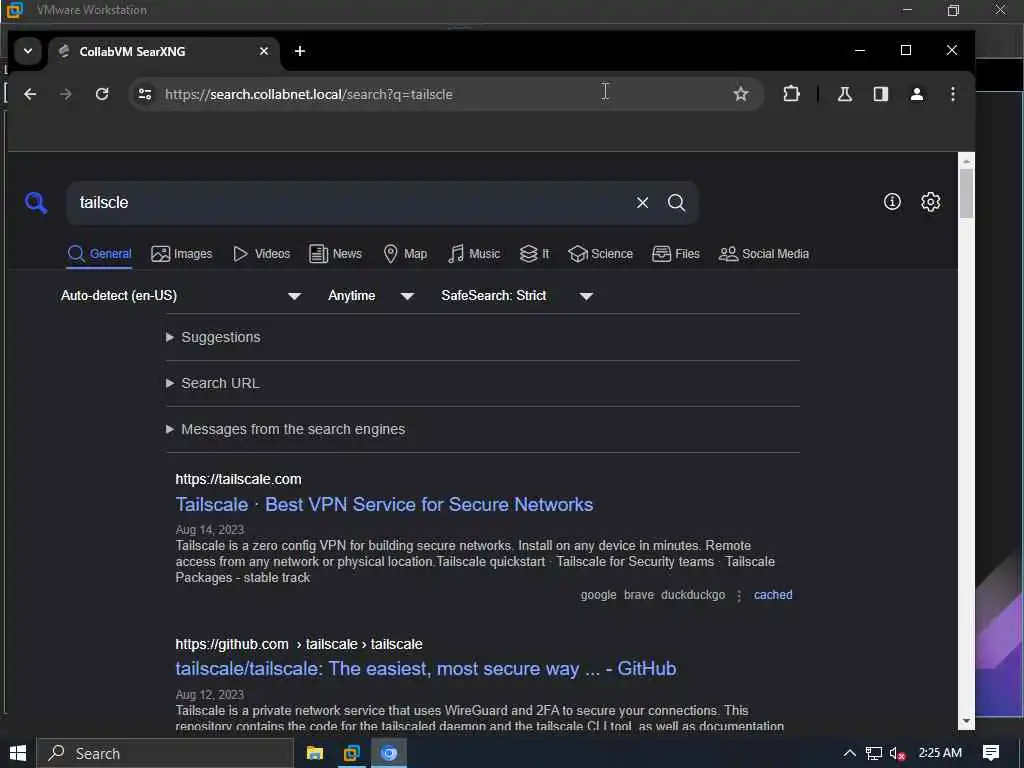Open VMware Workstation taskbar icon
The height and width of the screenshot is (768, 1024).
(351, 753)
